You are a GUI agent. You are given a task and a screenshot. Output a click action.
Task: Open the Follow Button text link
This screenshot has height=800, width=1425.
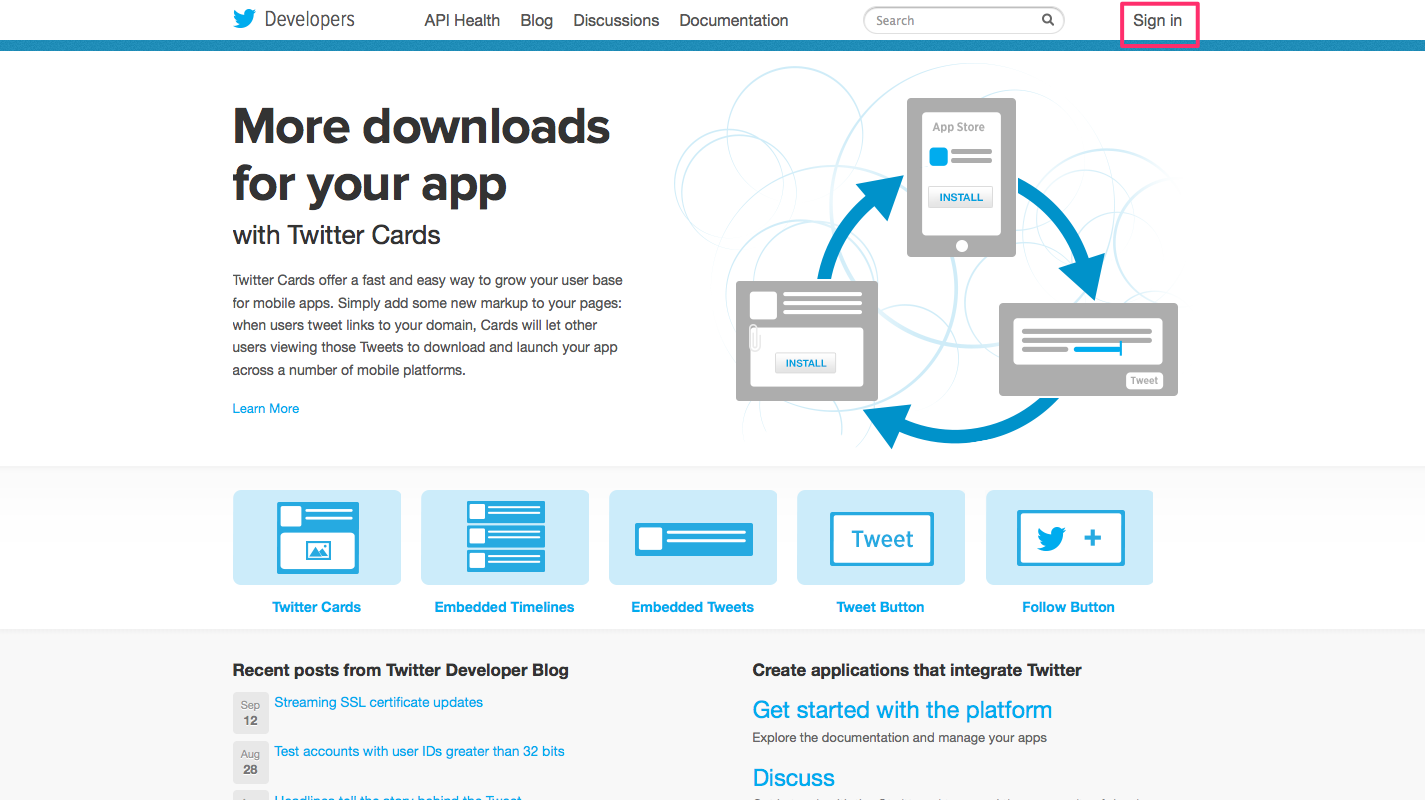(x=1069, y=607)
